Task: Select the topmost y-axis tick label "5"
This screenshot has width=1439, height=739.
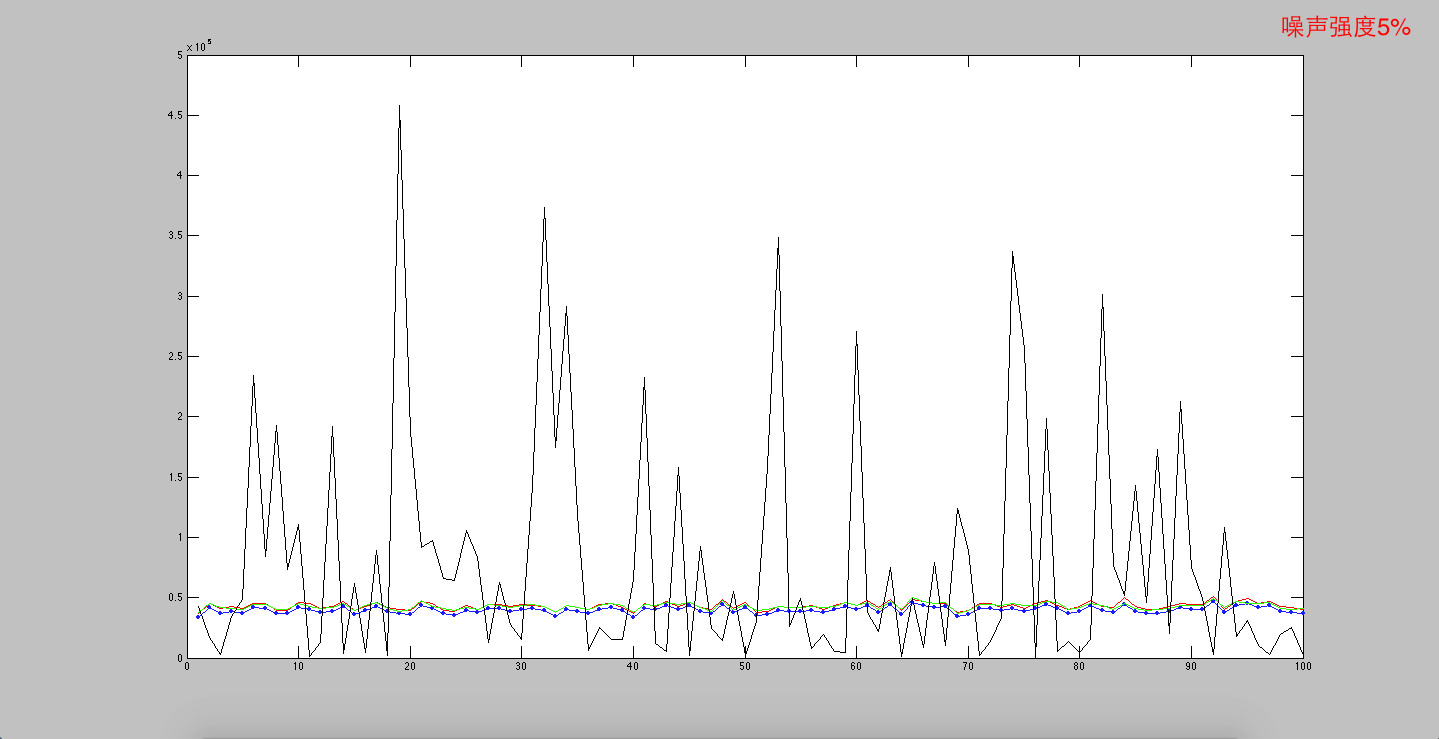Action: coord(179,55)
